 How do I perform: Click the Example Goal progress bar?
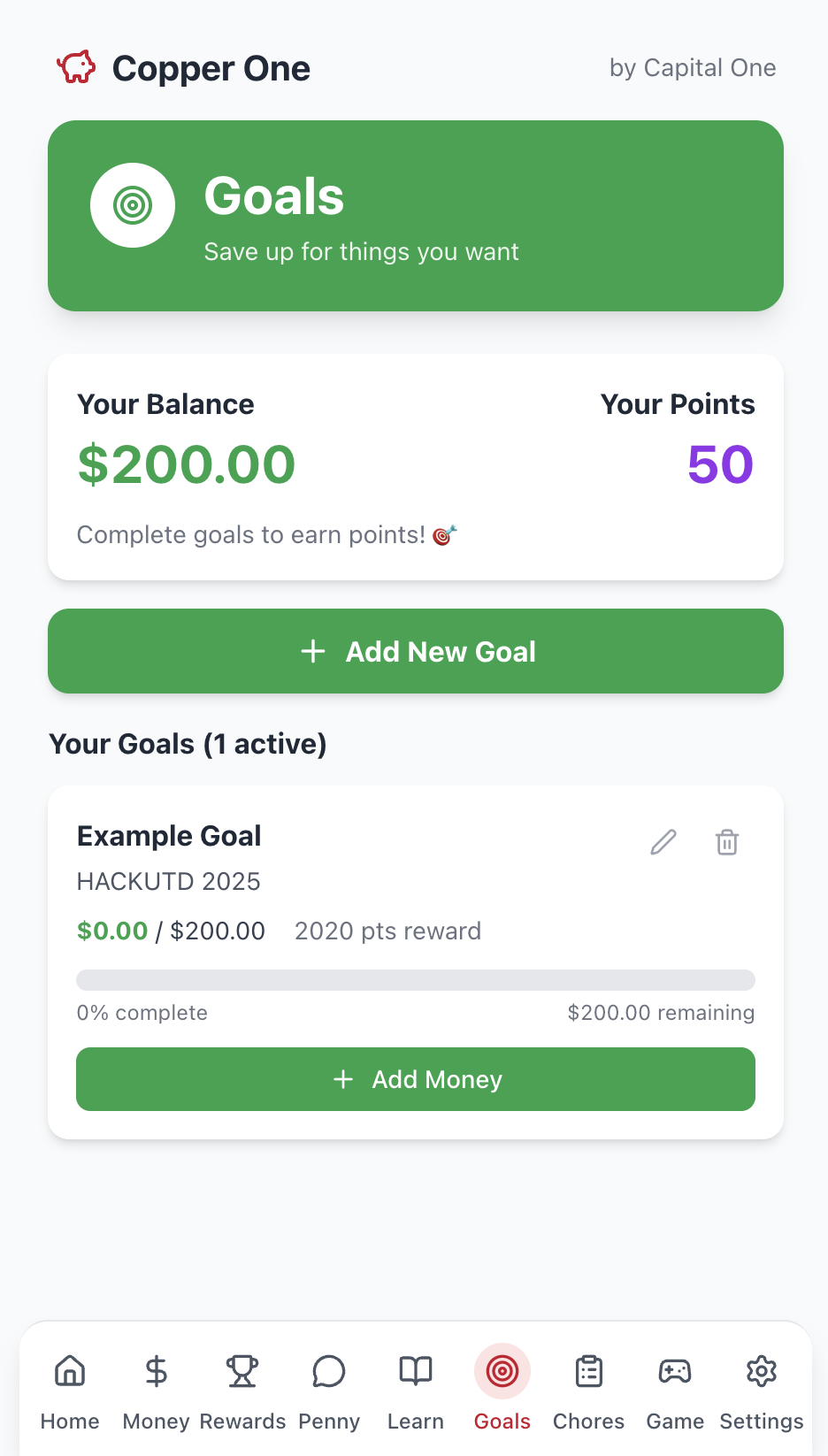(x=416, y=980)
